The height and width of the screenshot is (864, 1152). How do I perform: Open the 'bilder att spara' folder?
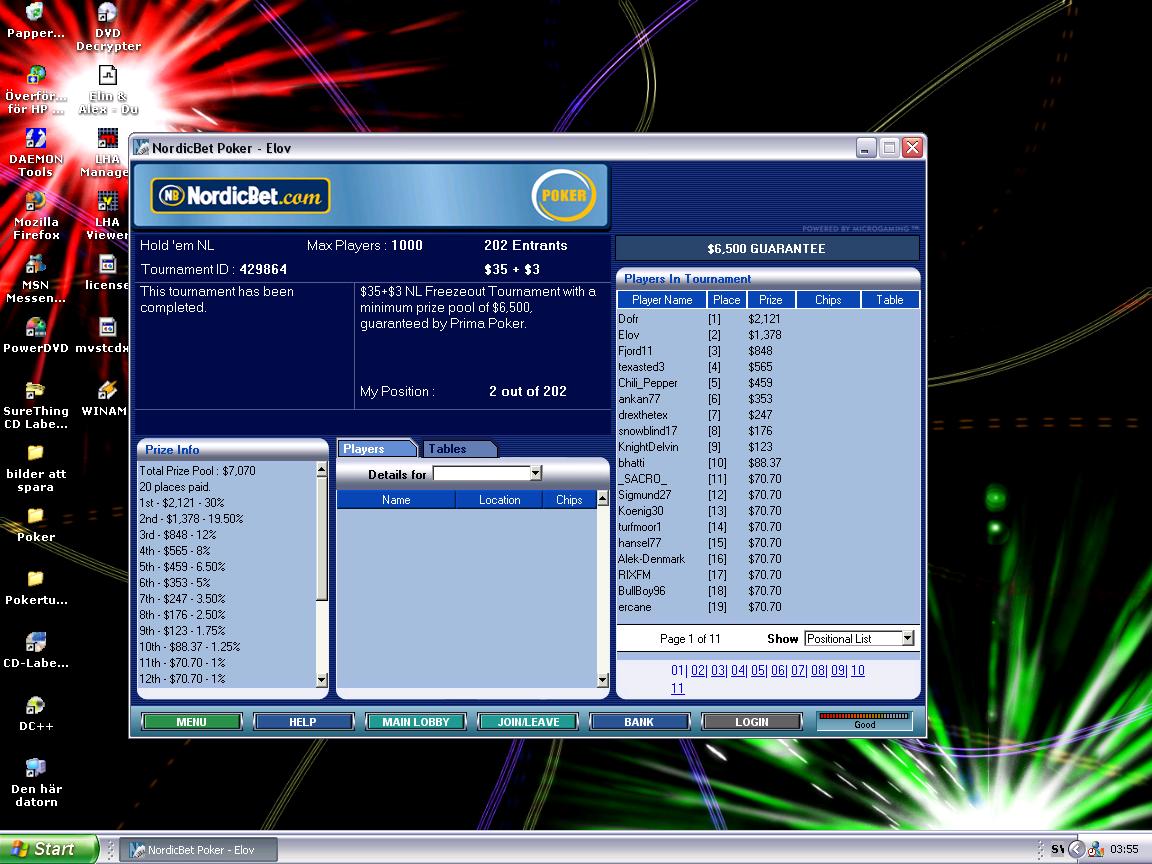pos(35,468)
